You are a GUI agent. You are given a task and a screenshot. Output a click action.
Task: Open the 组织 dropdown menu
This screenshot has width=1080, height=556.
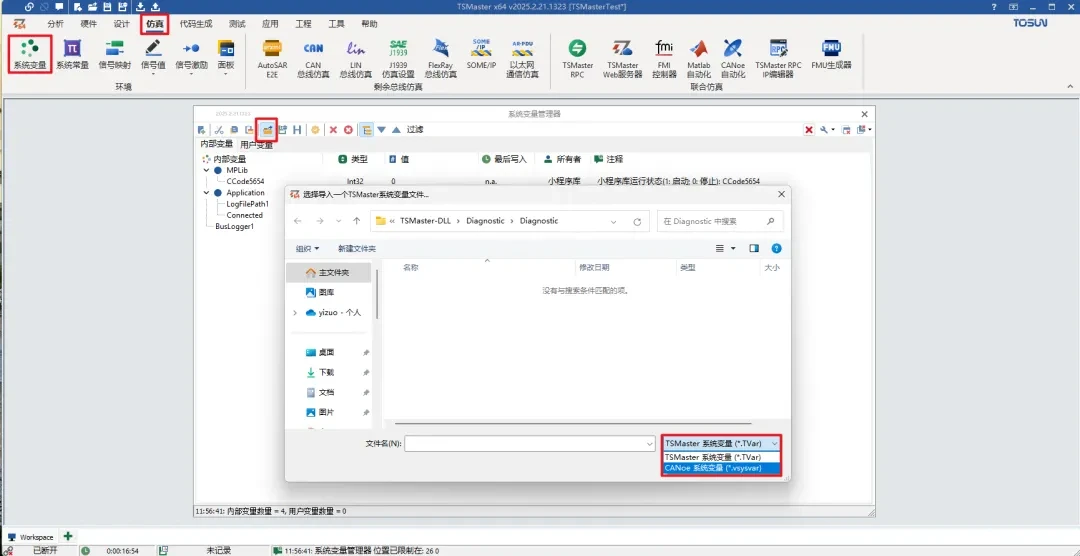point(308,248)
